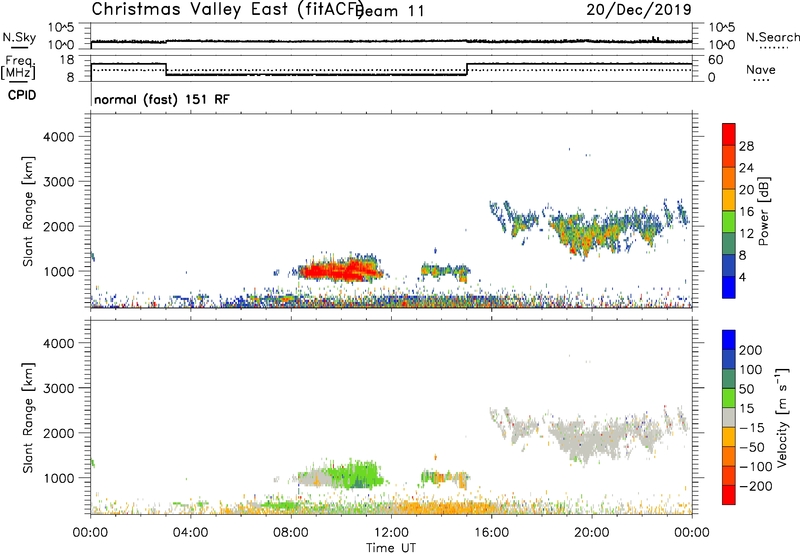Click the green velocity patch near 10:00 UT
Image resolution: width=800 pixels, height=554 pixels.
click(357, 474)
